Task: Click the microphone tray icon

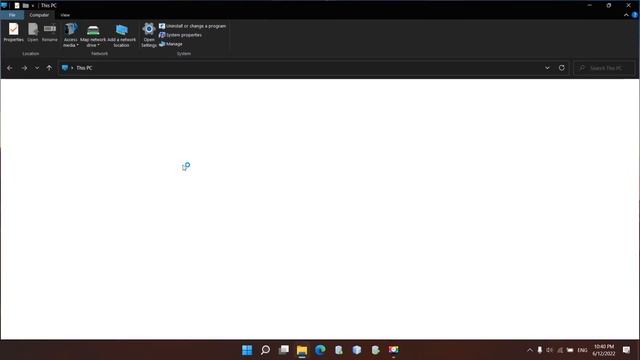Action: (540, 350)
